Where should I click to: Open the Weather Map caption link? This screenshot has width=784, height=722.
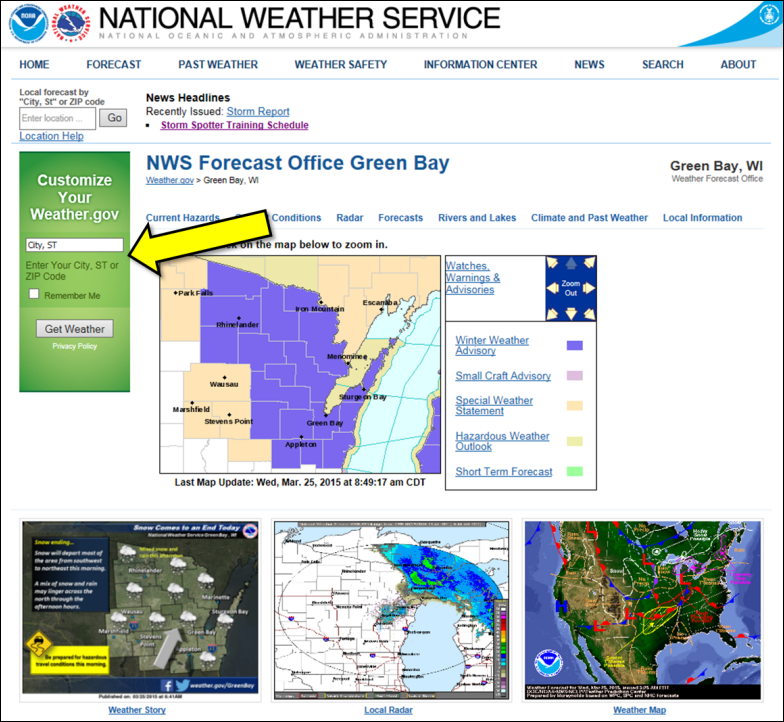(640, 710)
